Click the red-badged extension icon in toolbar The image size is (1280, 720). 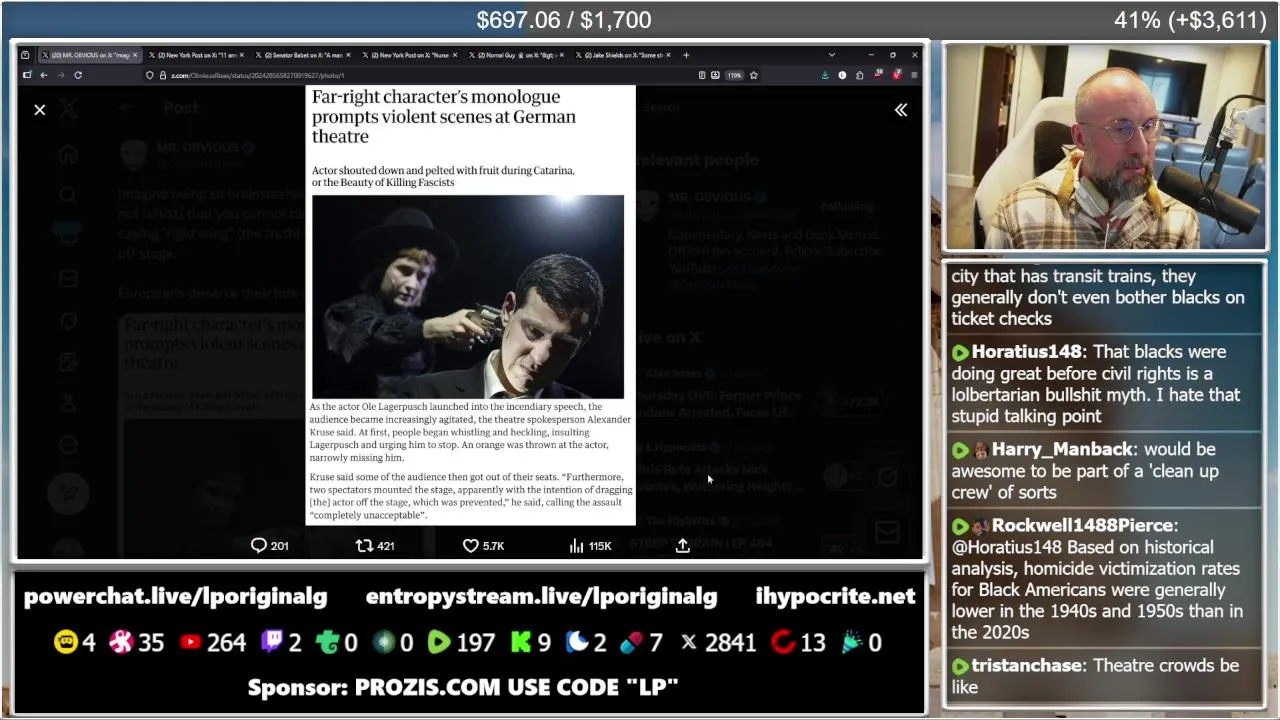[x=897, y=75]
